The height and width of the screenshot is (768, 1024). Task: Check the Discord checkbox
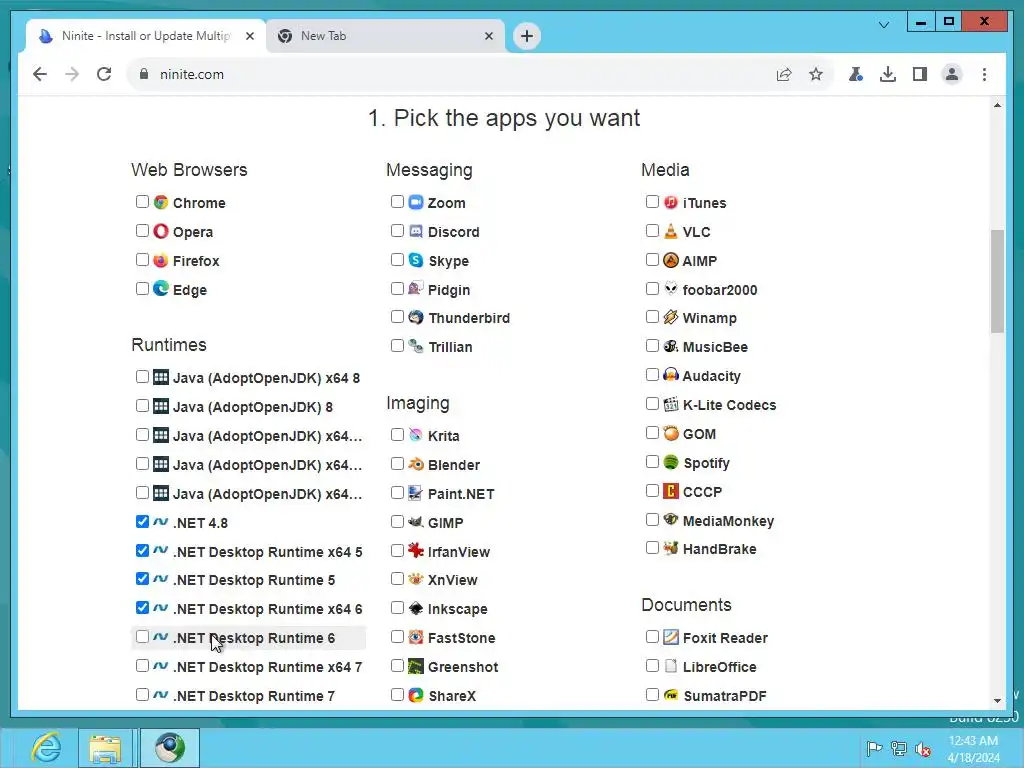click(x=397, y=231)
